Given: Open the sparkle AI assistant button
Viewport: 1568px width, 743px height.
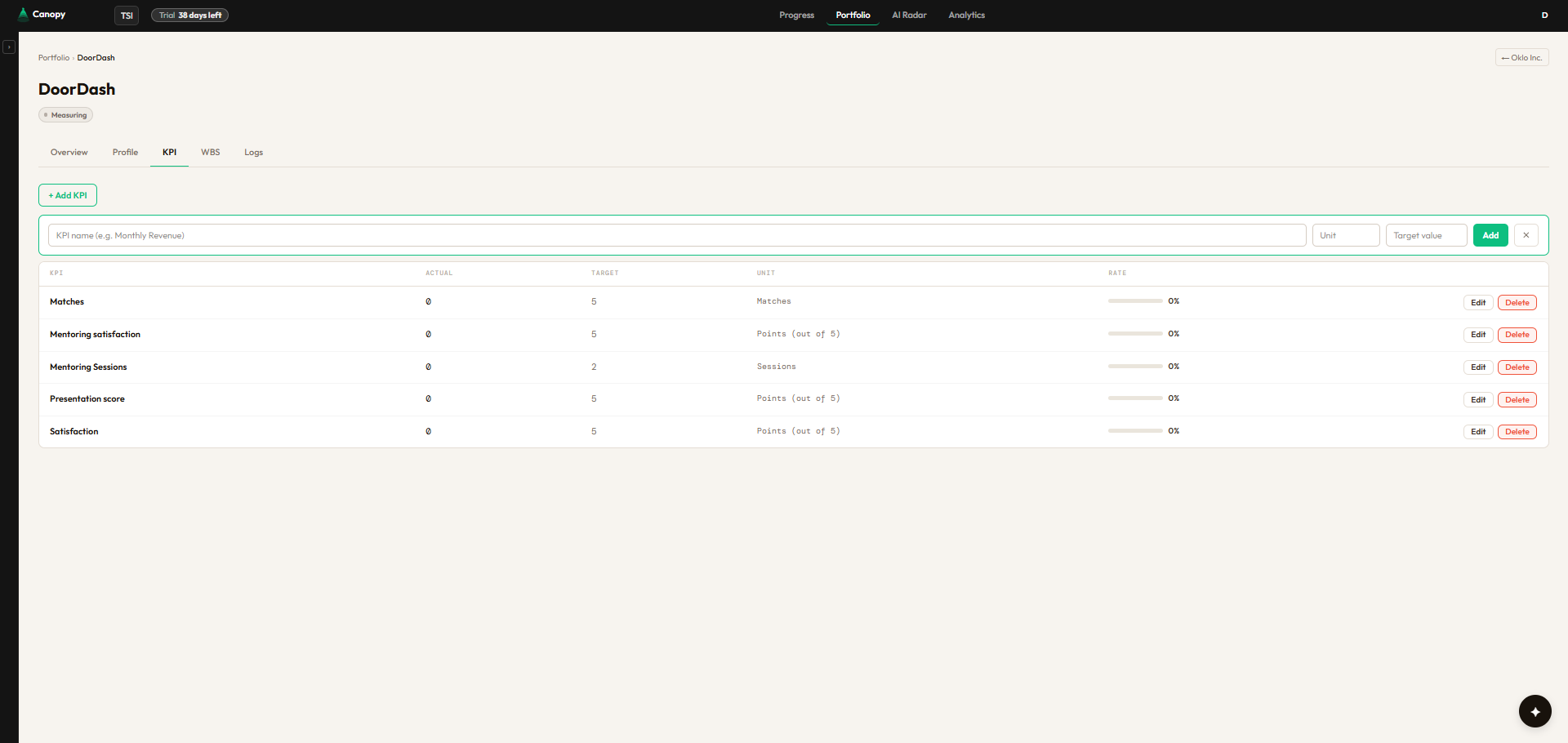Looking at the screenshot, I should tap(1535, 711).
